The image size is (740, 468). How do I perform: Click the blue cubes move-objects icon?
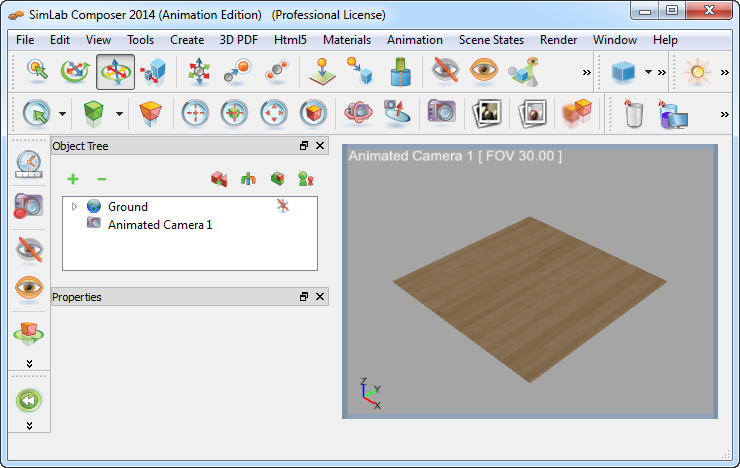click(154, 72)
